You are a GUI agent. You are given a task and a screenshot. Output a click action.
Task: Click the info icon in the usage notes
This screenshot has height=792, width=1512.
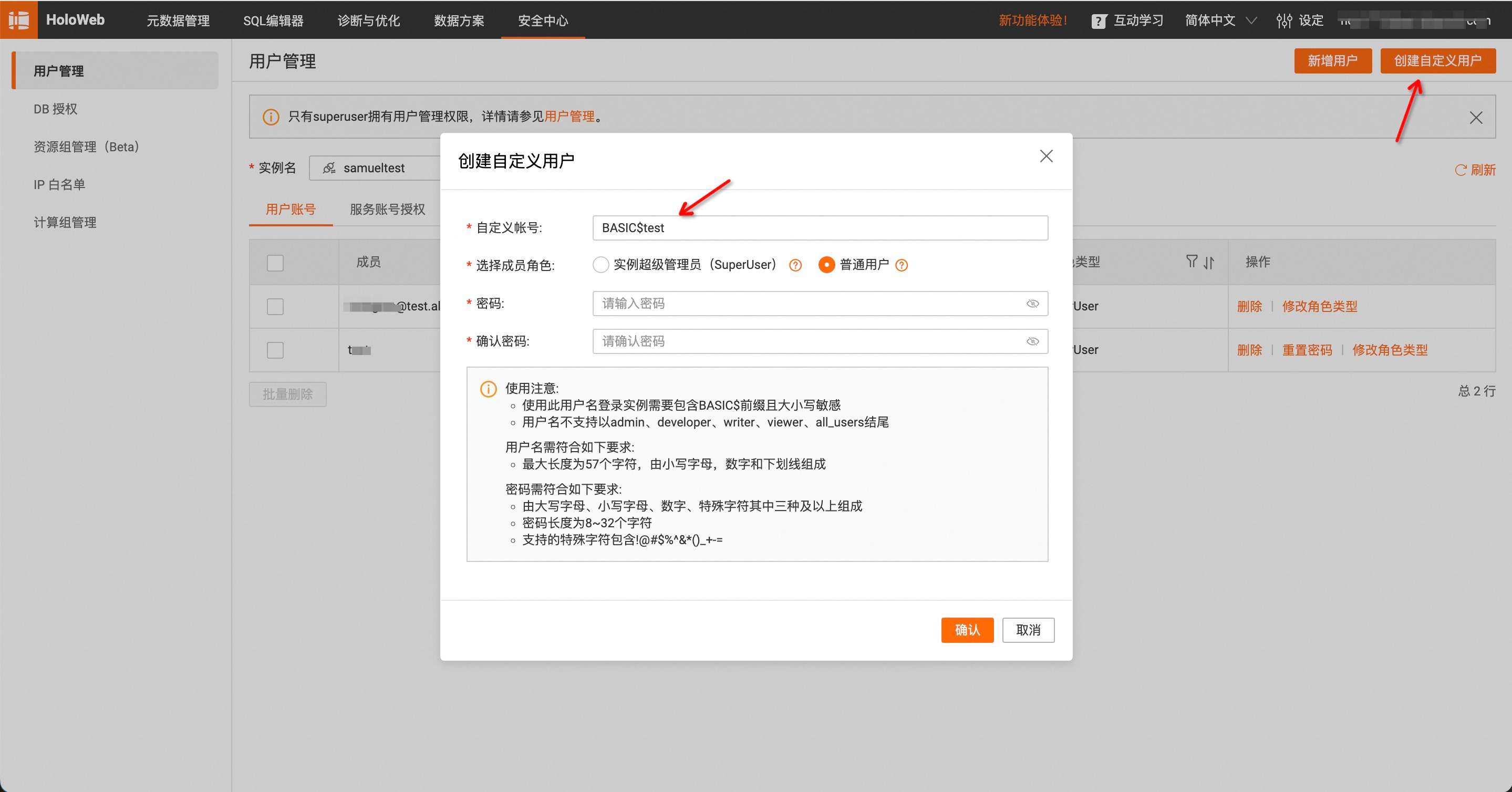click(x=489, y=389)
